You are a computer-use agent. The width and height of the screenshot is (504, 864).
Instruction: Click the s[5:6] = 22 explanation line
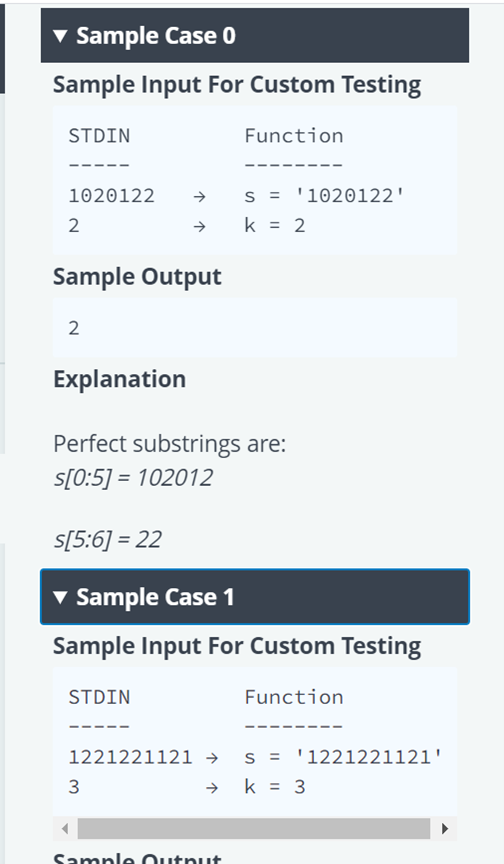[107, 539]
